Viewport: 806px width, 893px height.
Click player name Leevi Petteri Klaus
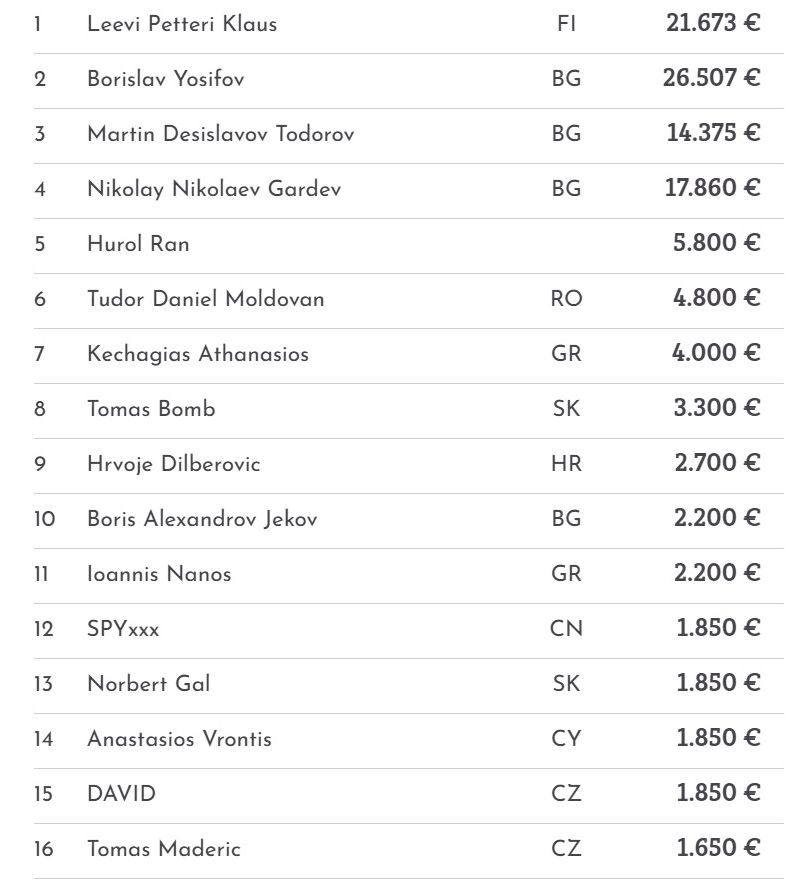pos(182,24)
